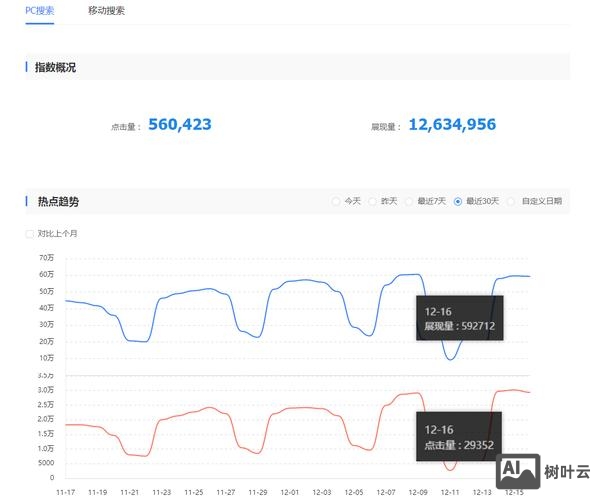Viewport: 598px width, 500px height.
Task: Choose the 最近7天 radio option
Action: point(409,201)
